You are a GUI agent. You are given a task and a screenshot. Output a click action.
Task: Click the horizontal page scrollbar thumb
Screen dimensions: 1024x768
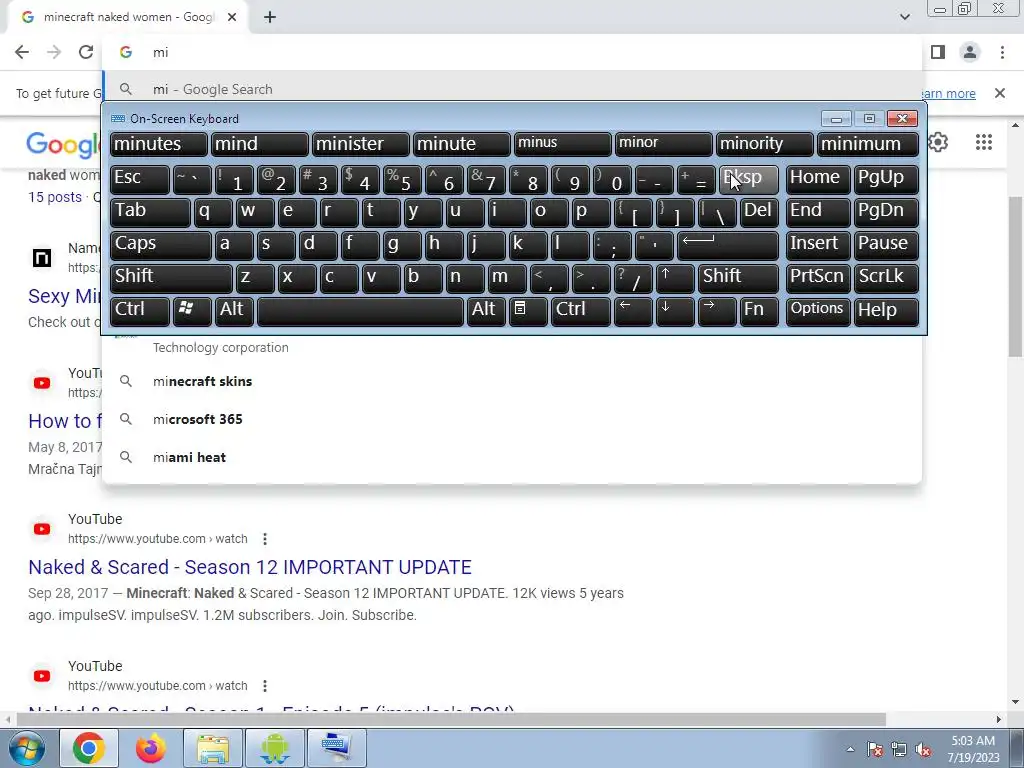coord(451,719)
